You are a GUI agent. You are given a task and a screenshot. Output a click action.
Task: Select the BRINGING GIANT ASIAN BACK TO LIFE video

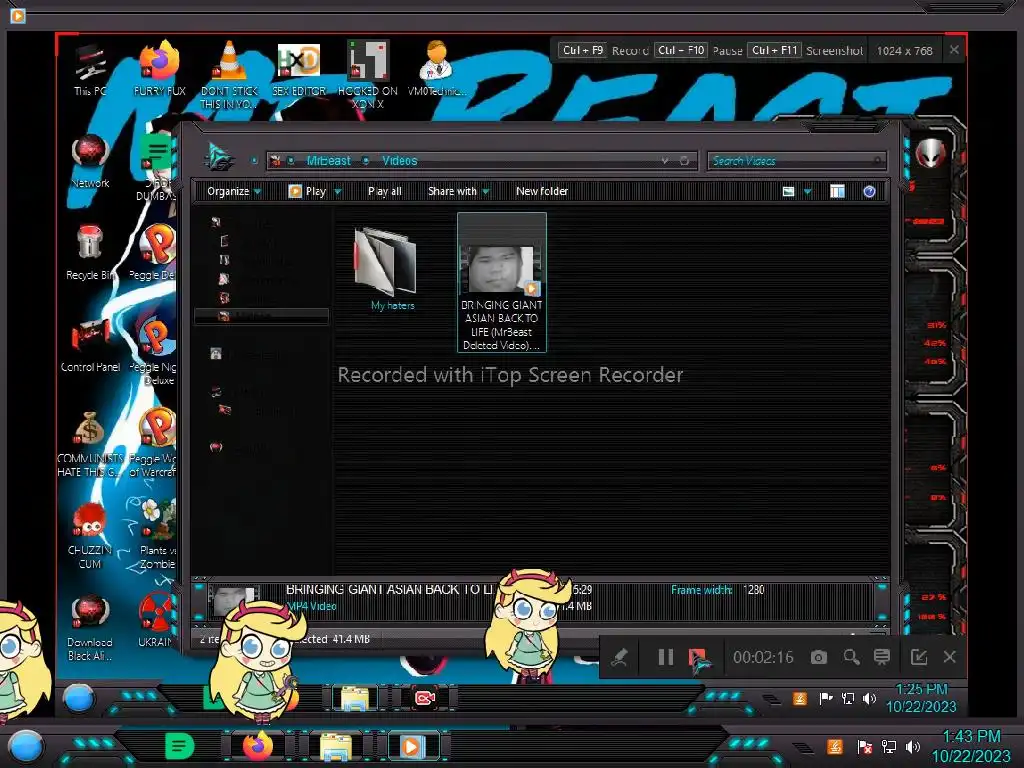point(502,282)
